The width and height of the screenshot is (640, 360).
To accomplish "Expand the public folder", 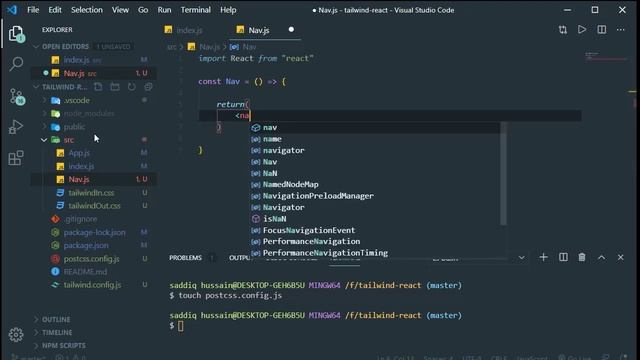I will [x=45, y=127].
